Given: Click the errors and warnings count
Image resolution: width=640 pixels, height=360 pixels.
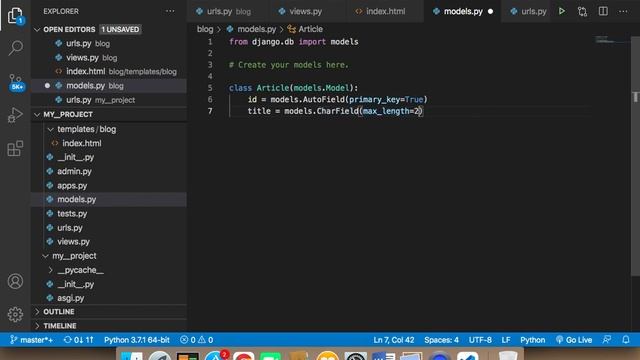Looking at the screenshot, I should point(197,340).
